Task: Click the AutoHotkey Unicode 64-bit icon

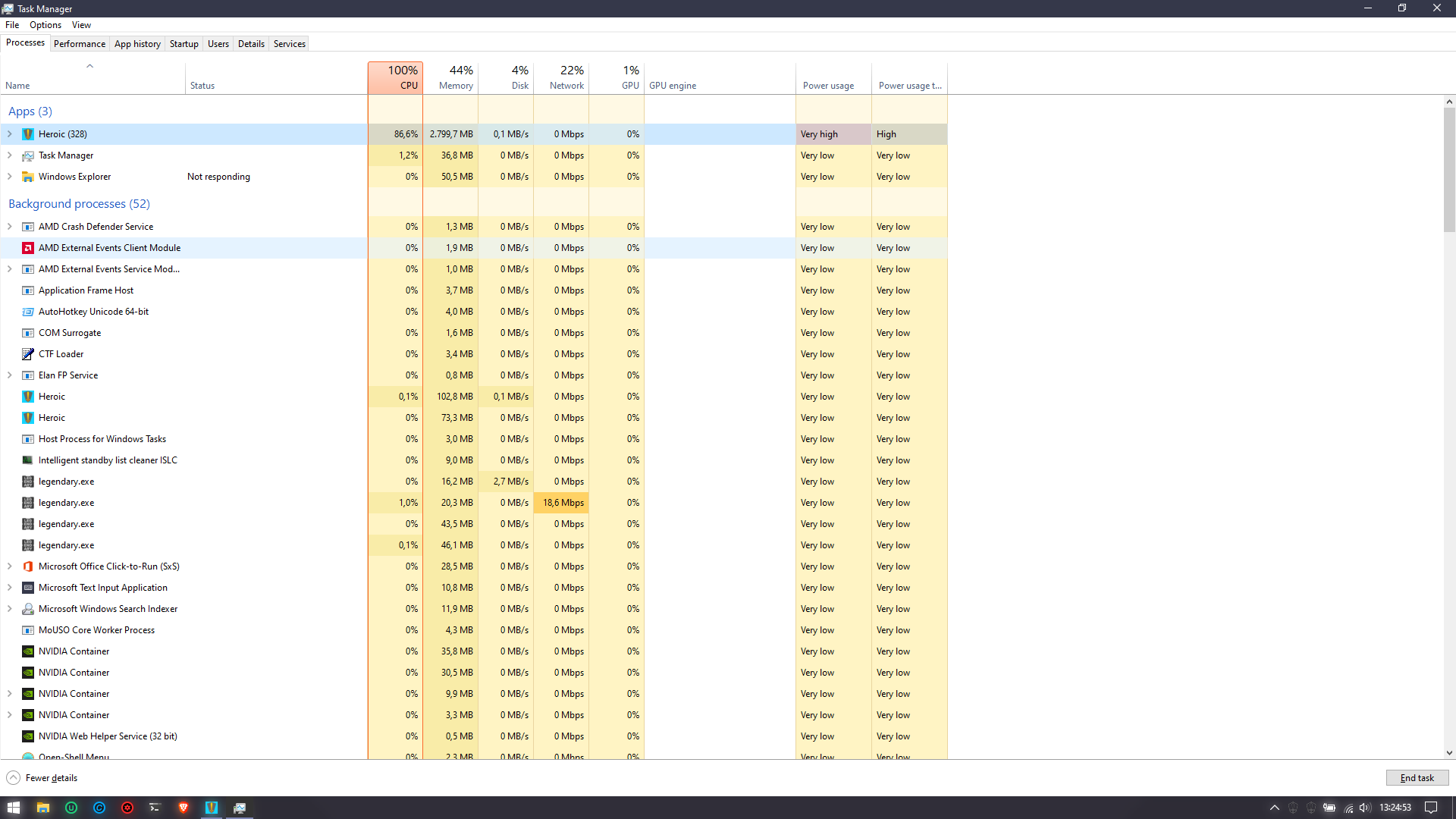Action: pyautogui.click(x=27, y=312)
